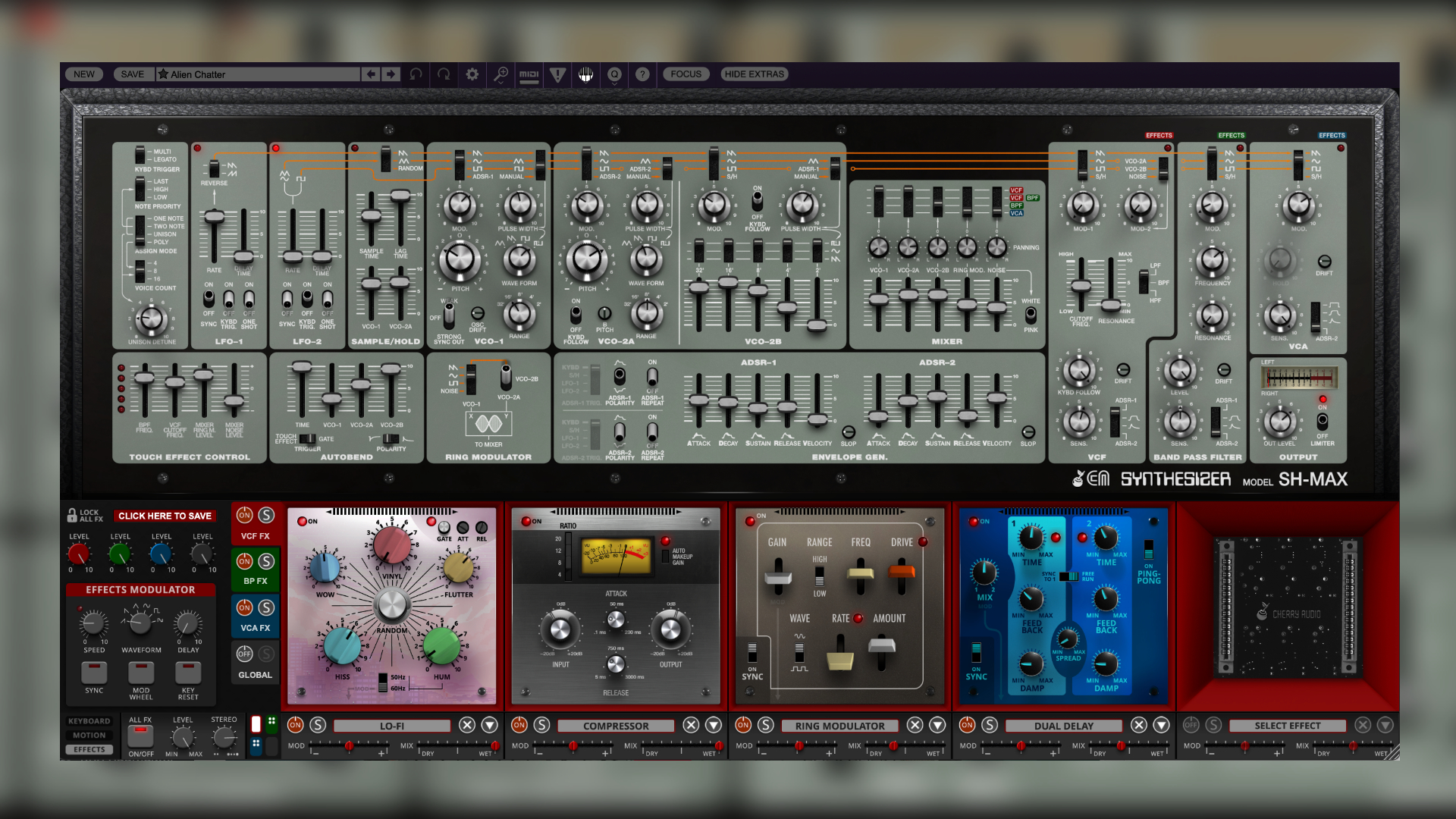Solo the Lo-Fi effect slot
This screenshot has height=819, width=1456.
(318, 725)
